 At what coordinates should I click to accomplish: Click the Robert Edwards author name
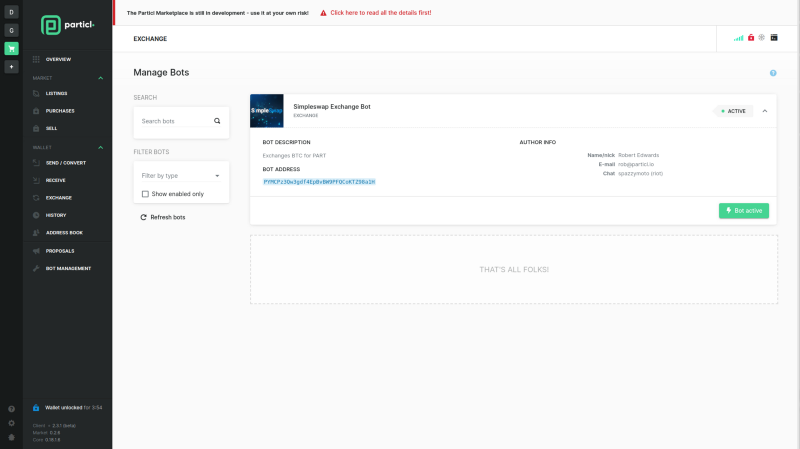tap(638, 155)
